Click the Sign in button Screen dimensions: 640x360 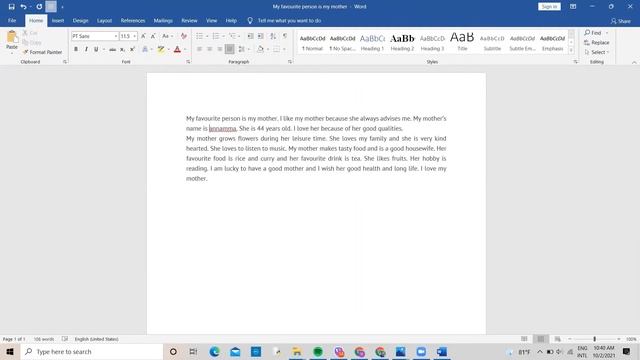[549, 7]
